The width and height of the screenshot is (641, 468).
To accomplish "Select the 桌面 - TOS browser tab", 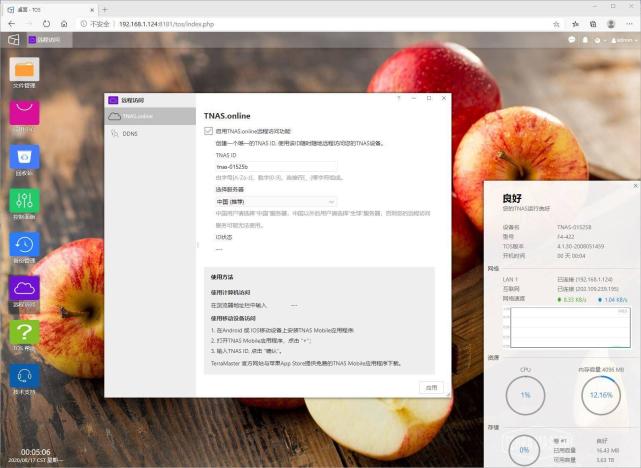I will 48,9.
